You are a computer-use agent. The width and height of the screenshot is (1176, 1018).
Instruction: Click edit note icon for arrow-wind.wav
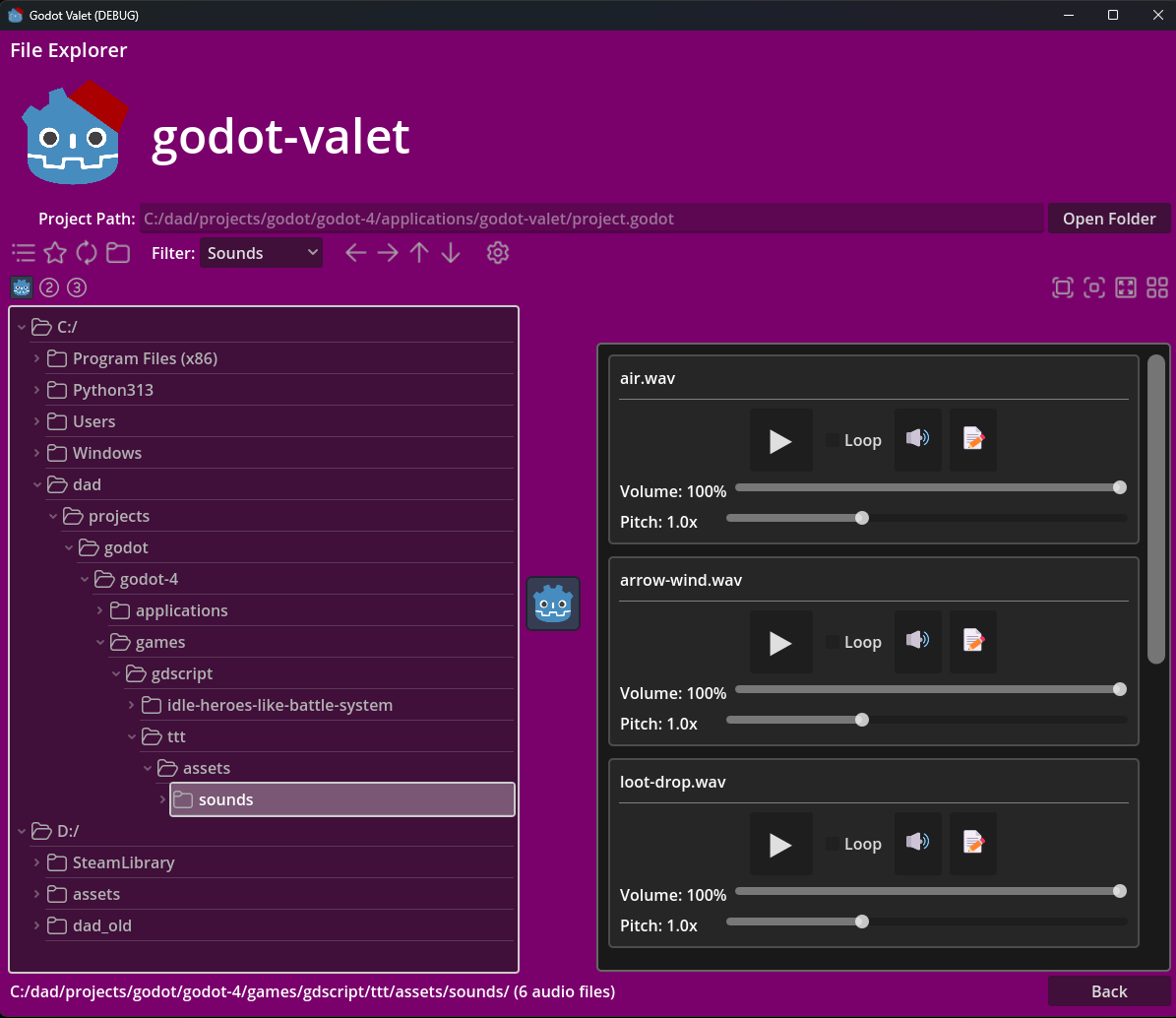pyautogui.click(x=972, y=642)
